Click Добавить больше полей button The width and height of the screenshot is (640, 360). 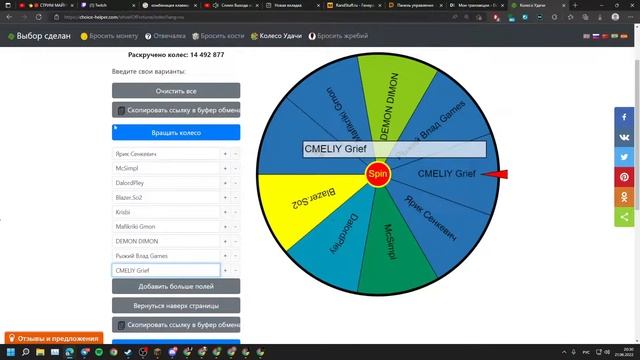point(176,287)
